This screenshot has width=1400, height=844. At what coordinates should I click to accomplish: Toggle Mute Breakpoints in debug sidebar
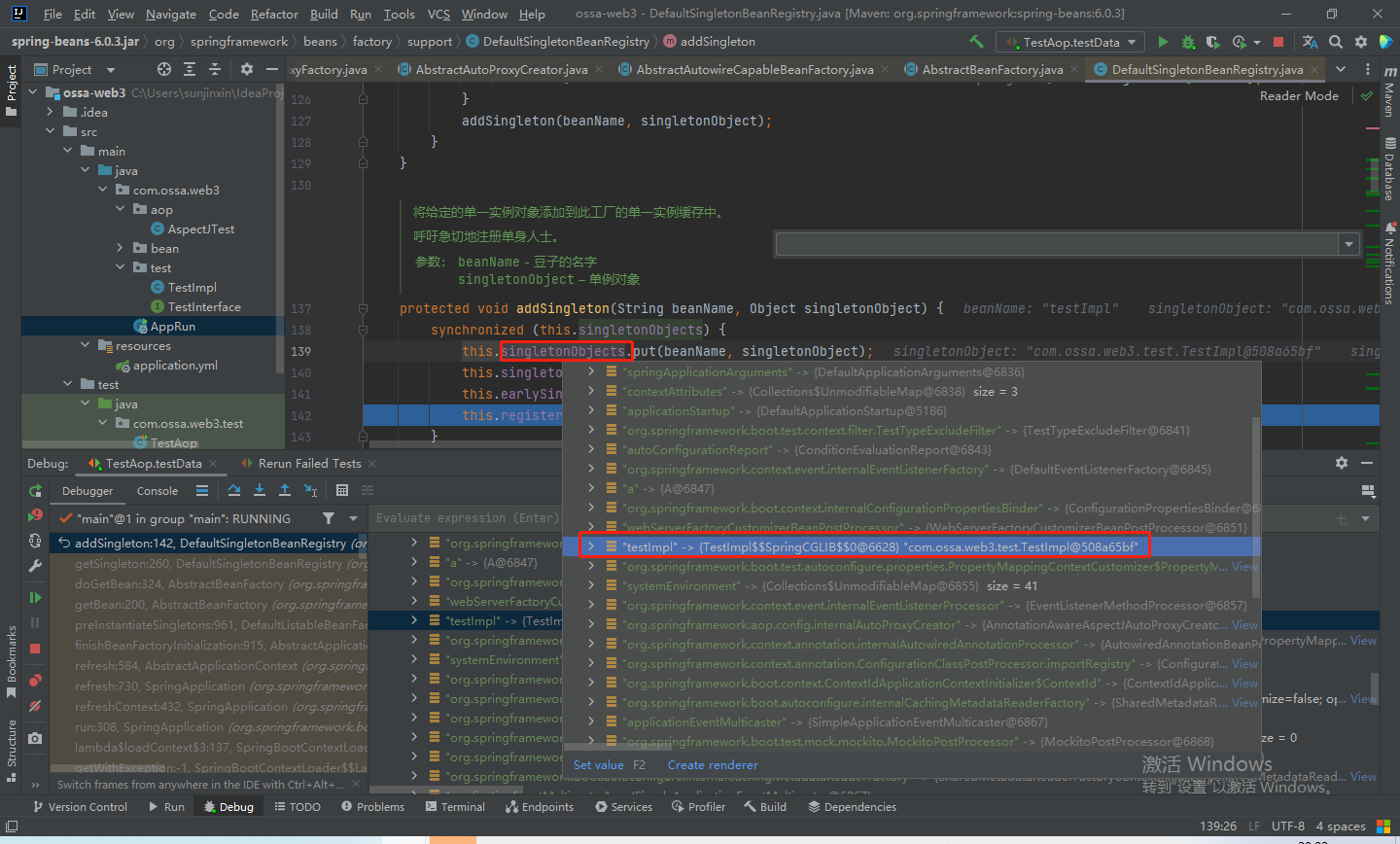(x=36, y=706)
